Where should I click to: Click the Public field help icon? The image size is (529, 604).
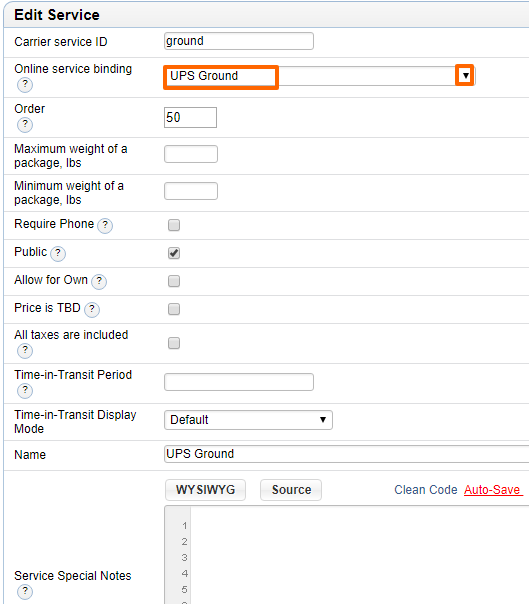(58, 253)
